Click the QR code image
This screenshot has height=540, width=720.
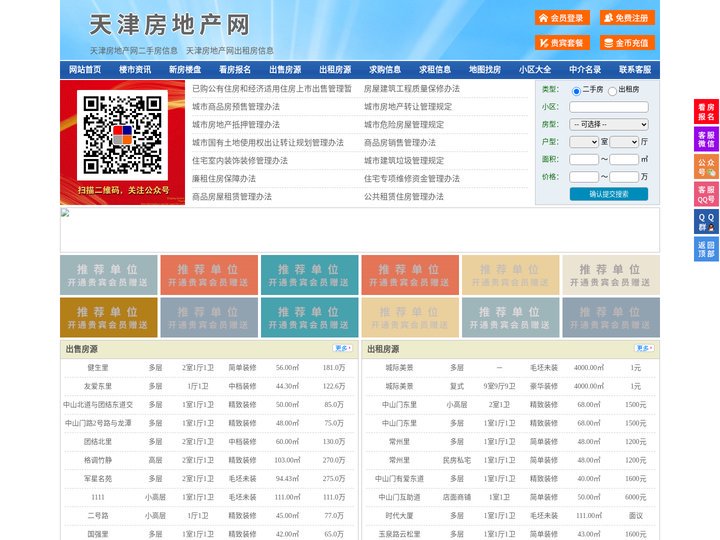click(x=123, y=135)
